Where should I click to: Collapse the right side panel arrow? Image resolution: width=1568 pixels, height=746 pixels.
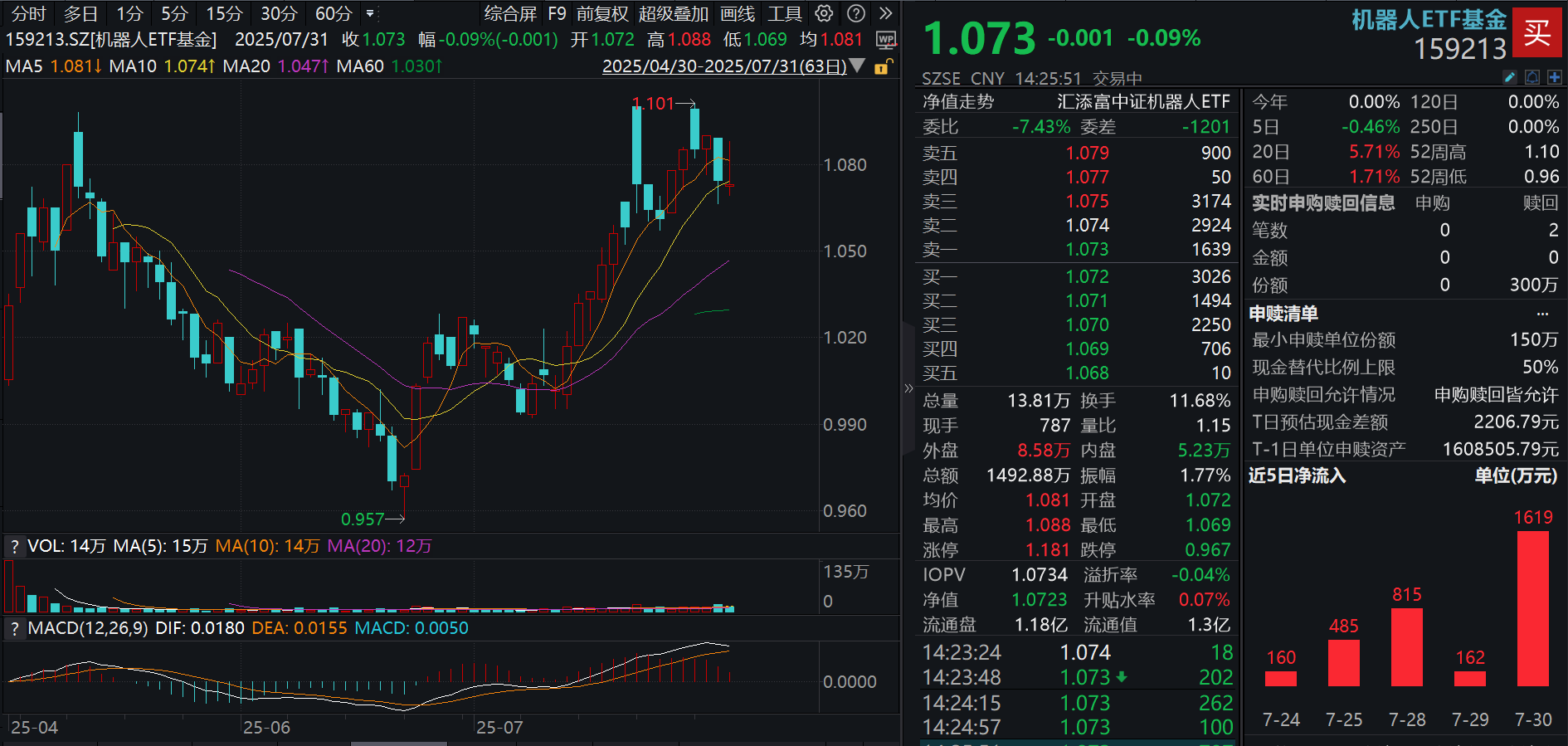(x=908, y=388)
